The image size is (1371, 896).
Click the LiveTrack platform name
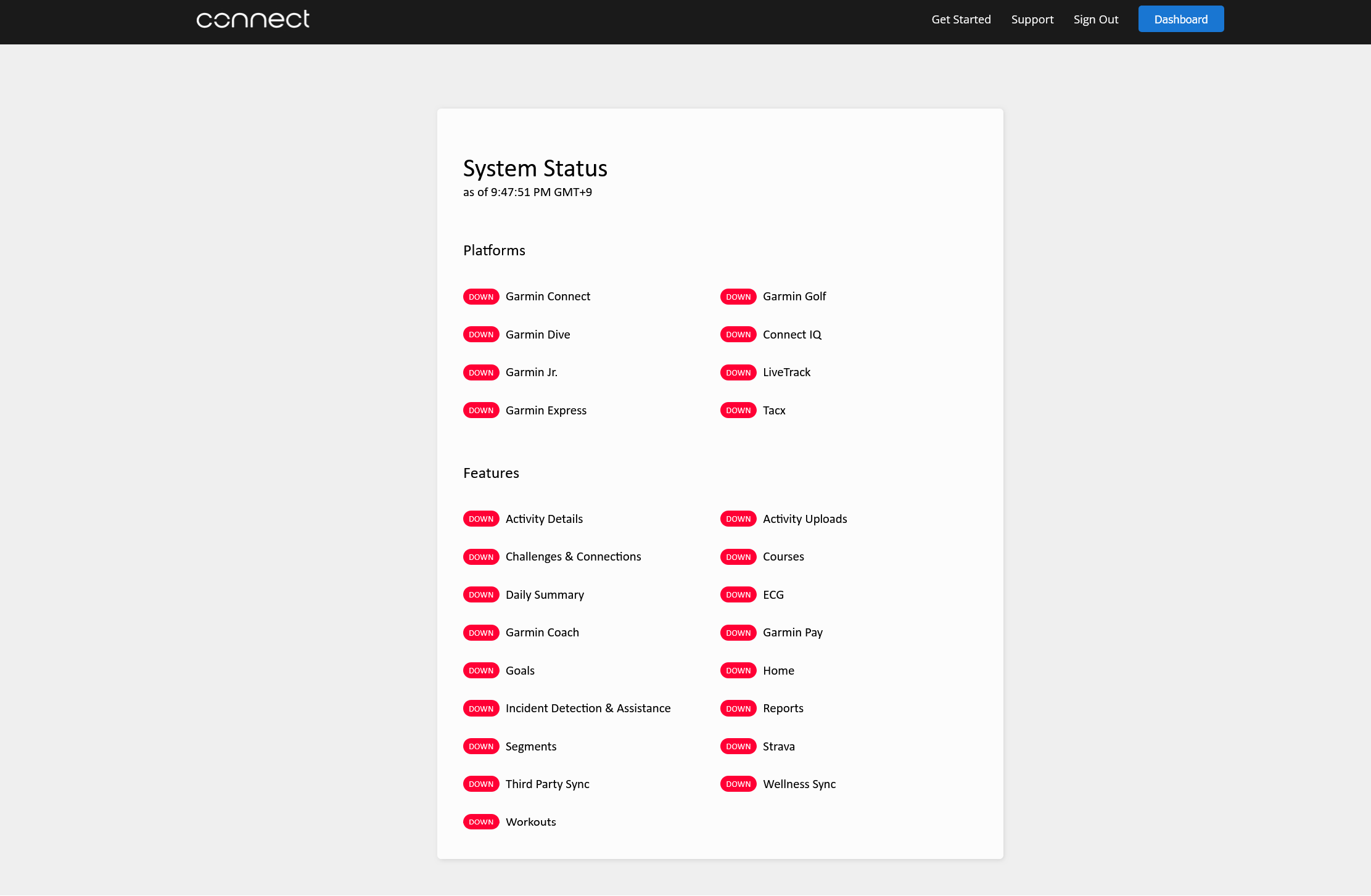pyautogui.click(x=787, y=372)
